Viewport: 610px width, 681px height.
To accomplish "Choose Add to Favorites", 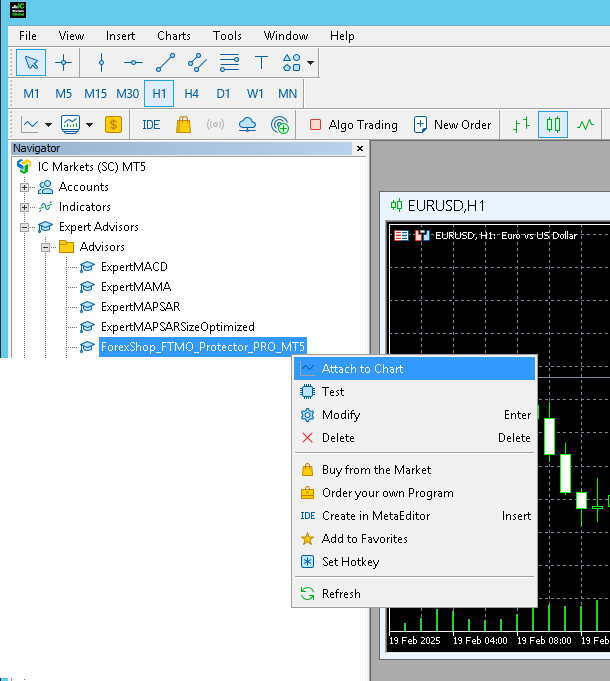I will point(415,539).
